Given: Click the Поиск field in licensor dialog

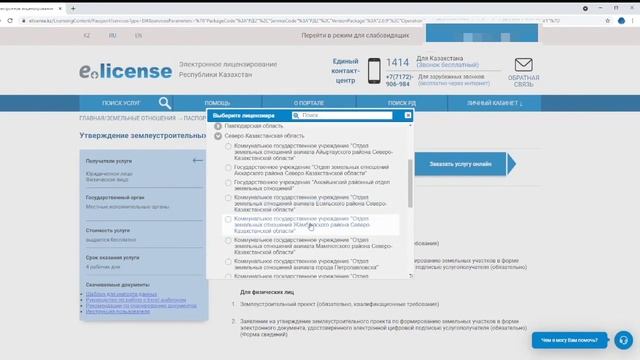Looking at the screenshot, I should click(347, 116).
